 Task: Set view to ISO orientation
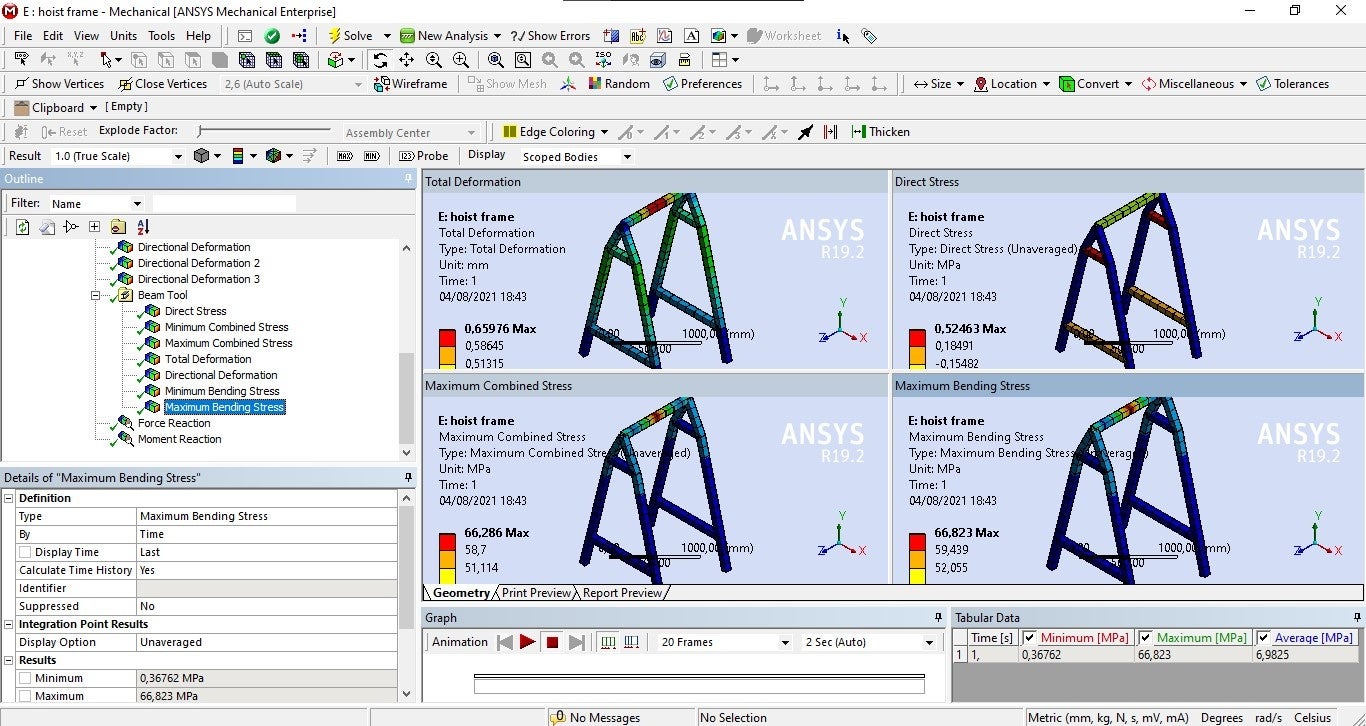[x=603, y=60]
